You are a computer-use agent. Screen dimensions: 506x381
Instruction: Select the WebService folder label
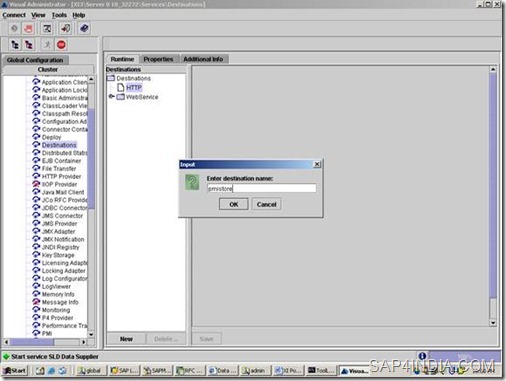142,97
